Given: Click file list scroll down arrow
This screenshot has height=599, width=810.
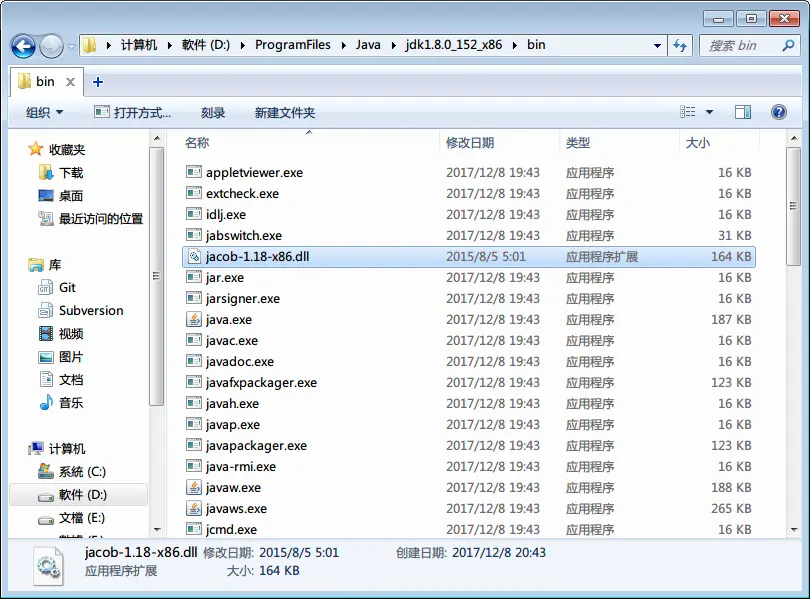Looking at the screenshot, I should tap(793, 529).
